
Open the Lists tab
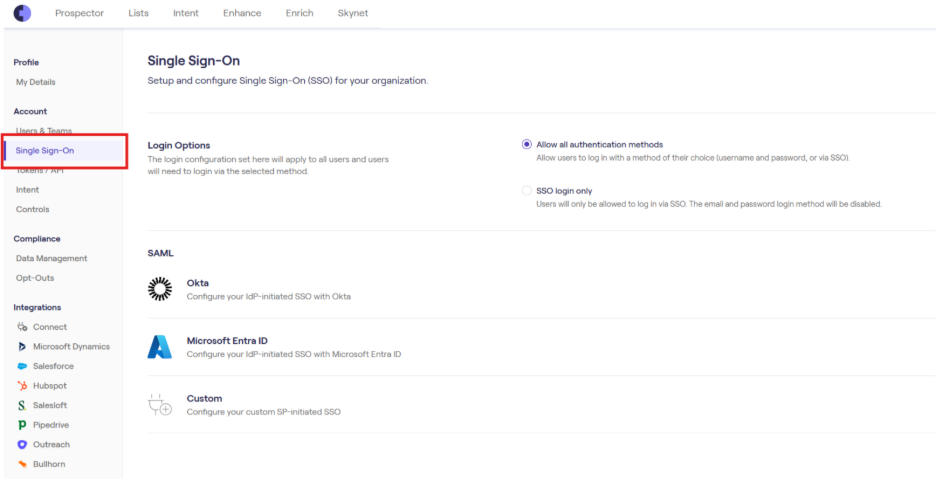pyautogui.click(x=138, y=13)
